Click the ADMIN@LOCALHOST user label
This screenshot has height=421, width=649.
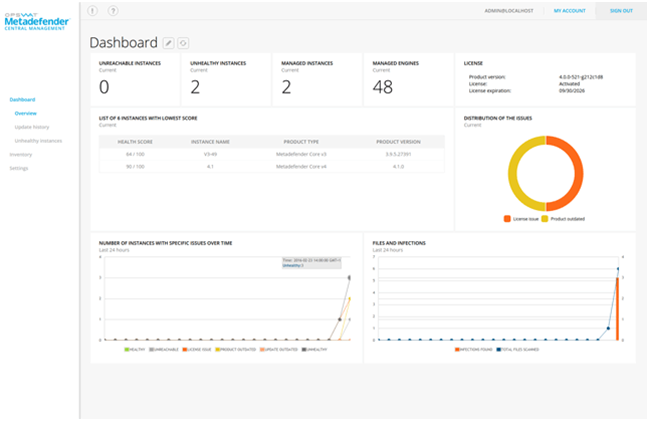509,11
